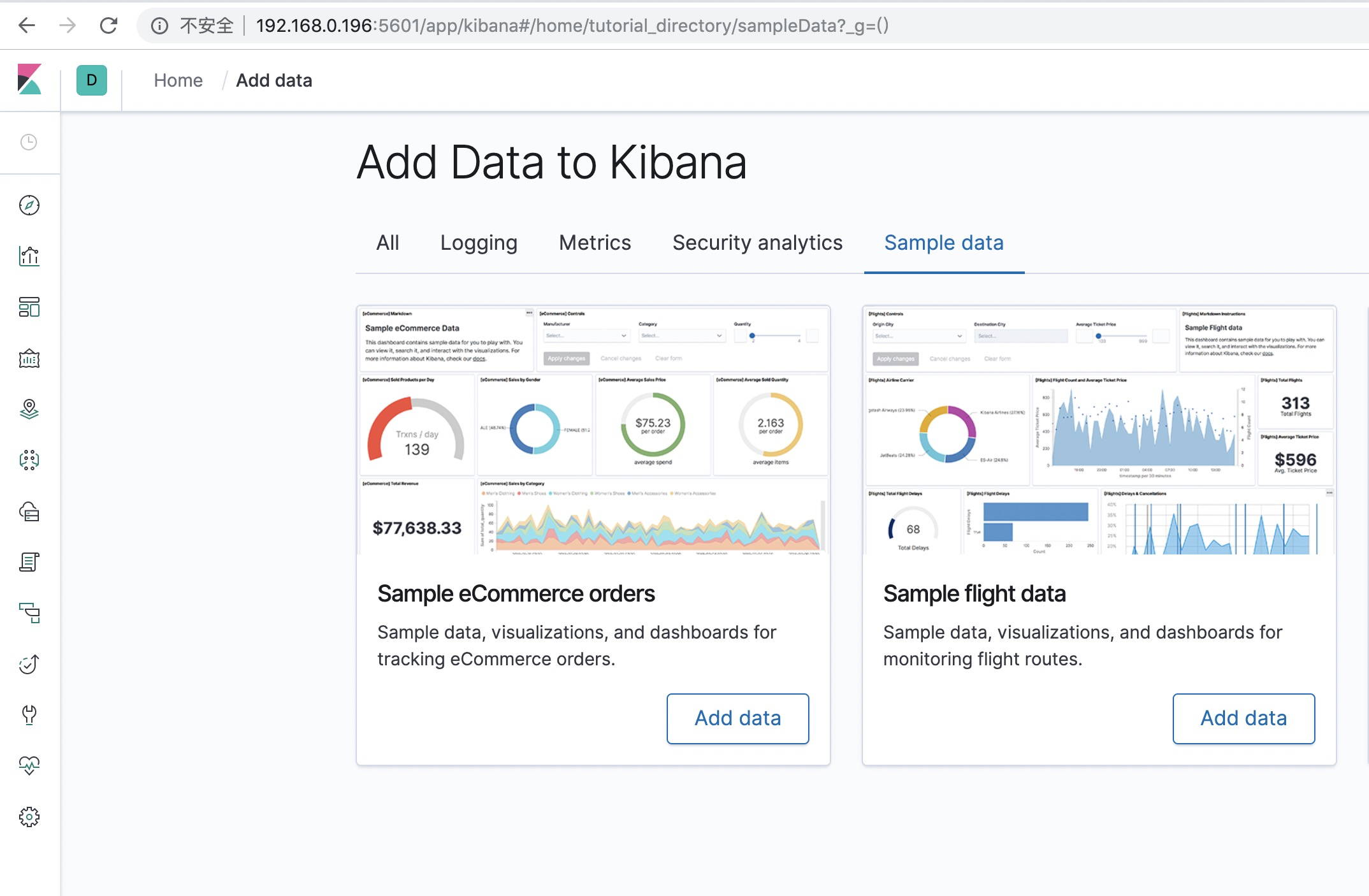Open the Maps icon in sidebar
Screen dimensions: 1369x896
coord(29,409)
